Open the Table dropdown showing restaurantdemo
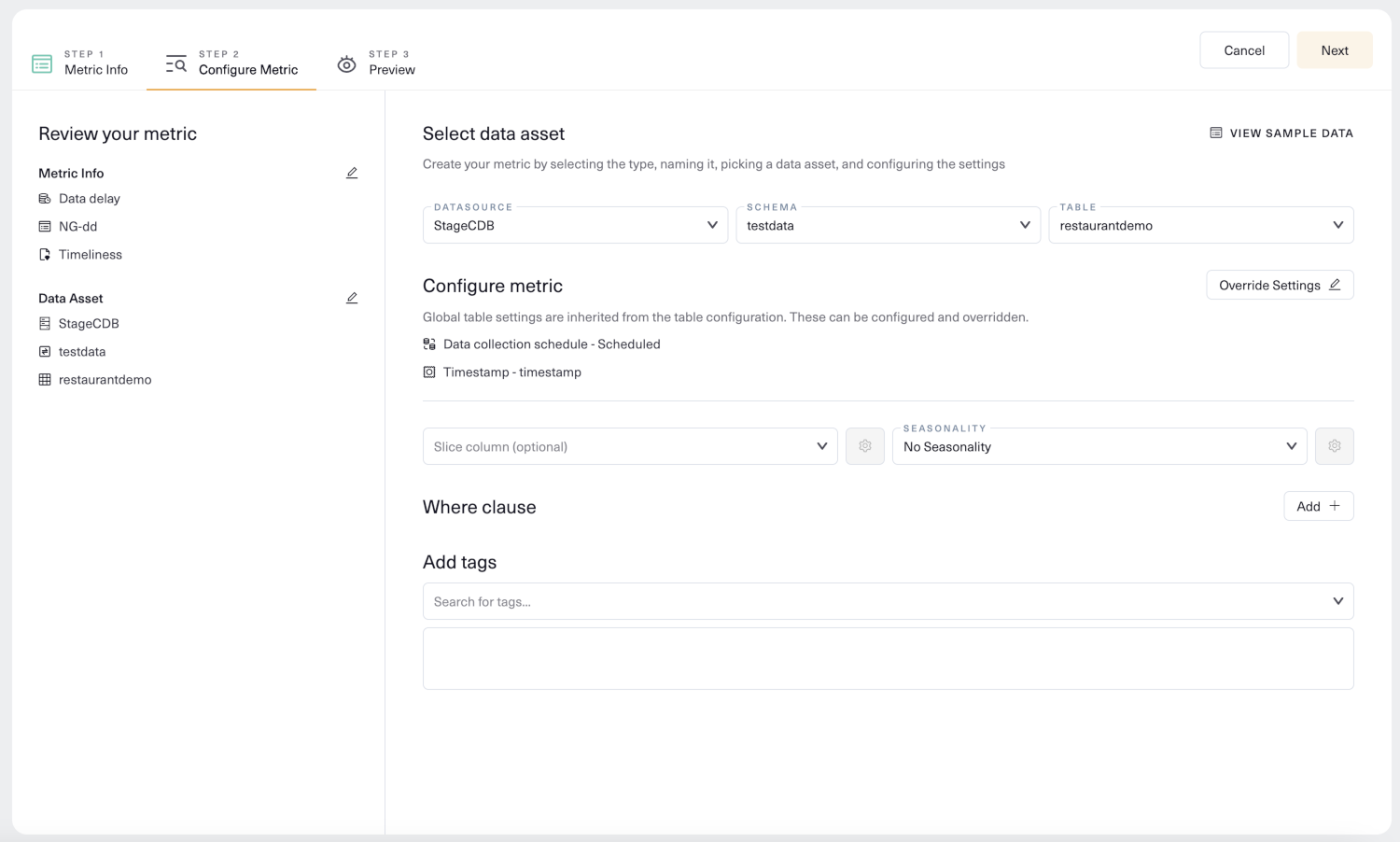Screen dimensions: 1400x842 [x=1200, y=225]
